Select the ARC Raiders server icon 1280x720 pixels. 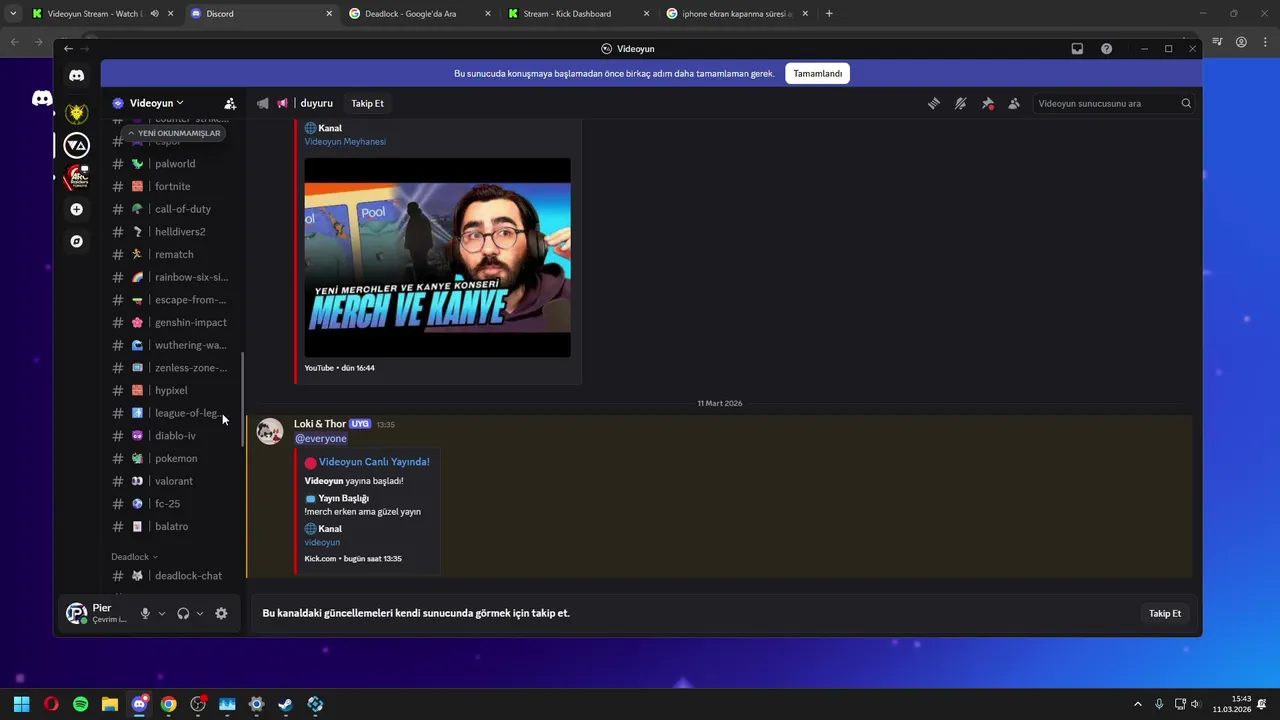77,177
